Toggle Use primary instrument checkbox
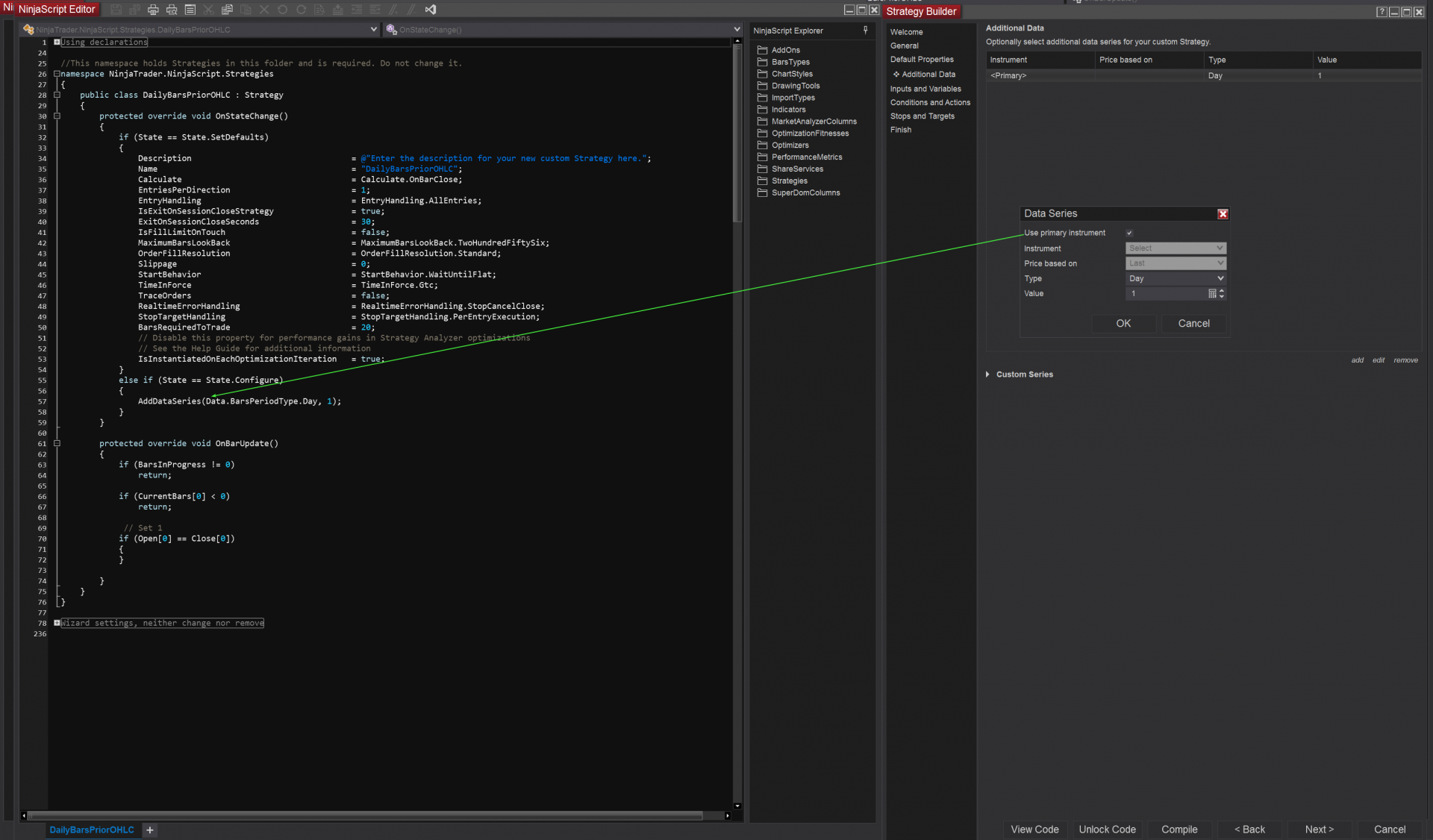The height and width of the screenshot is (840, 1433). click(1129, 233)
